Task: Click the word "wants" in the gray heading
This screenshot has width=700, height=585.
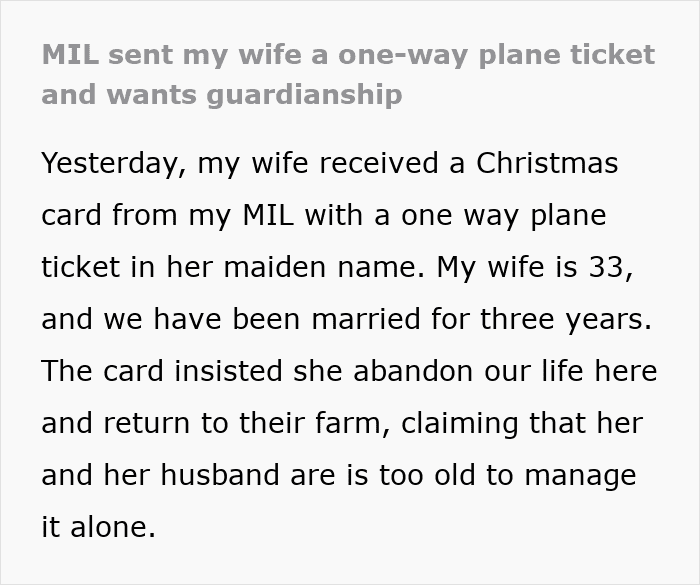Action: [x=151, y=95]
